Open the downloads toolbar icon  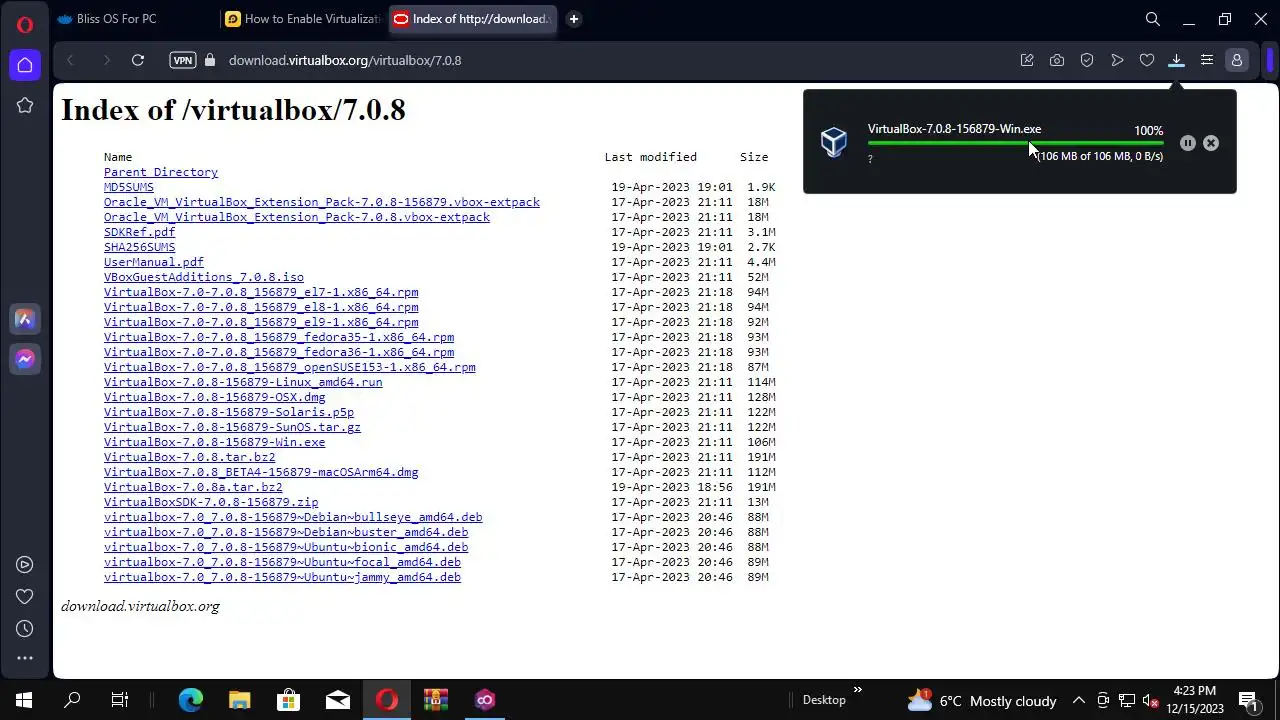(1177, 60)
